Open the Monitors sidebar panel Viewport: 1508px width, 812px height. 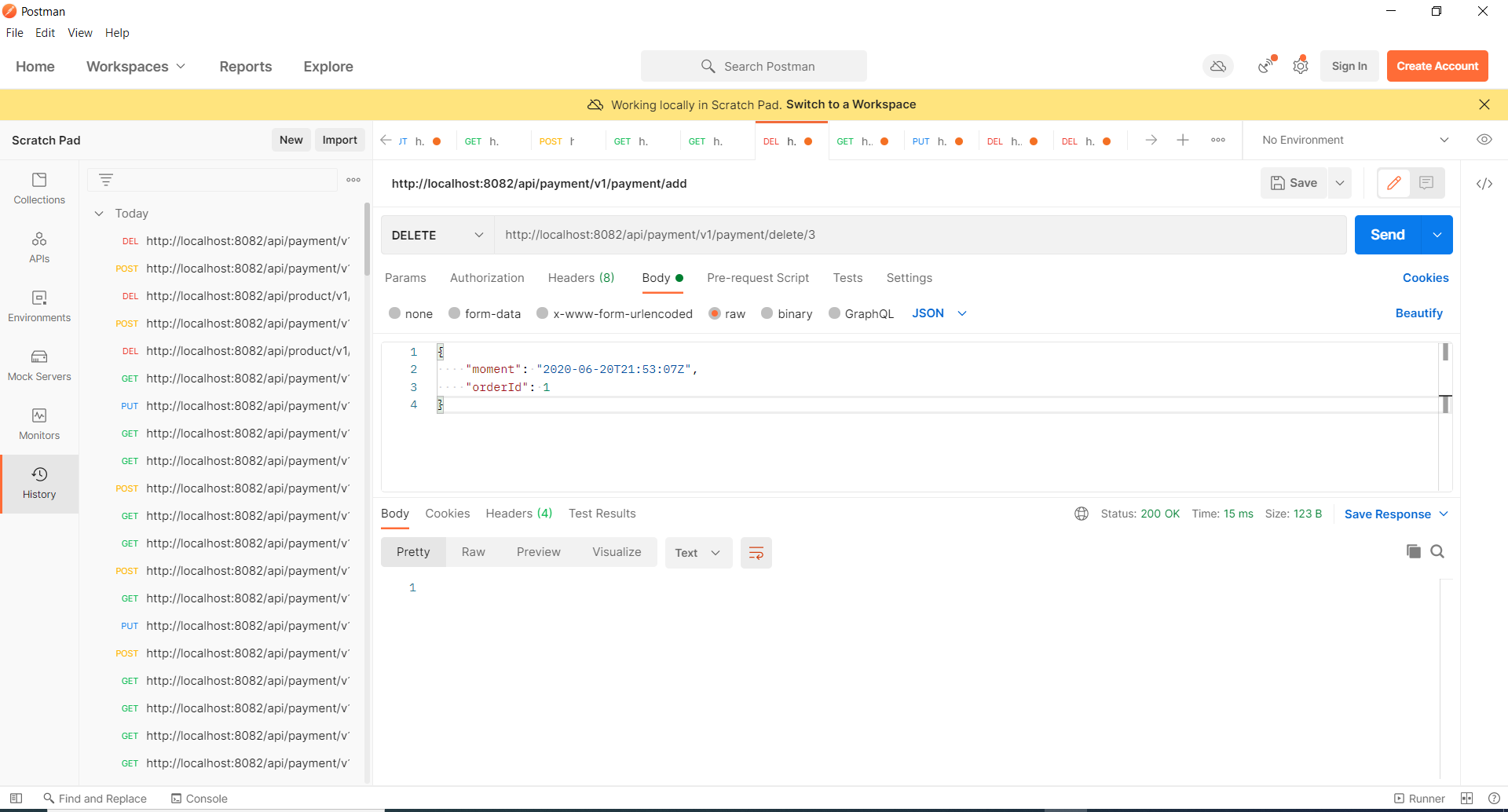coord(39,425)
